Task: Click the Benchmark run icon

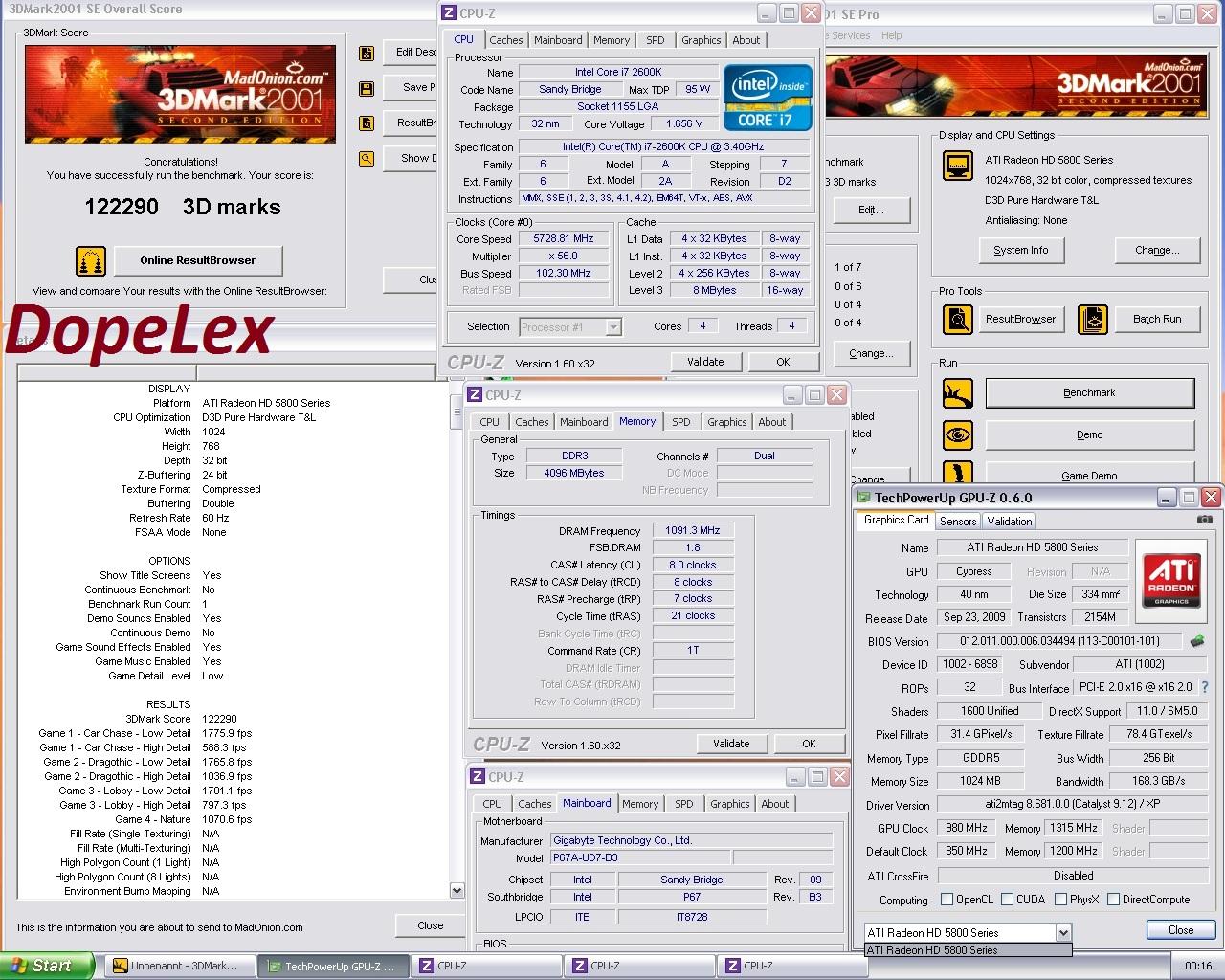Action: (x=958, y=393)
